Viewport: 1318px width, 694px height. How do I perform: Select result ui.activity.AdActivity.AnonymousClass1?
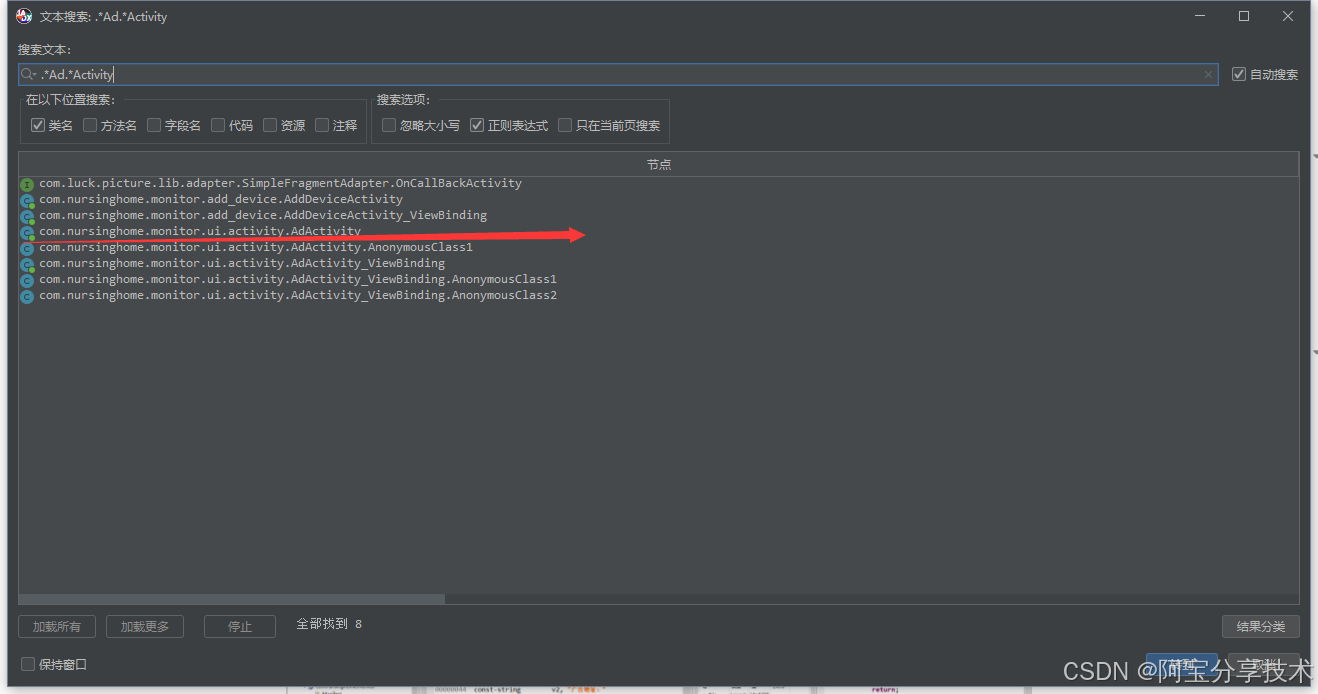tap(256, 248)
